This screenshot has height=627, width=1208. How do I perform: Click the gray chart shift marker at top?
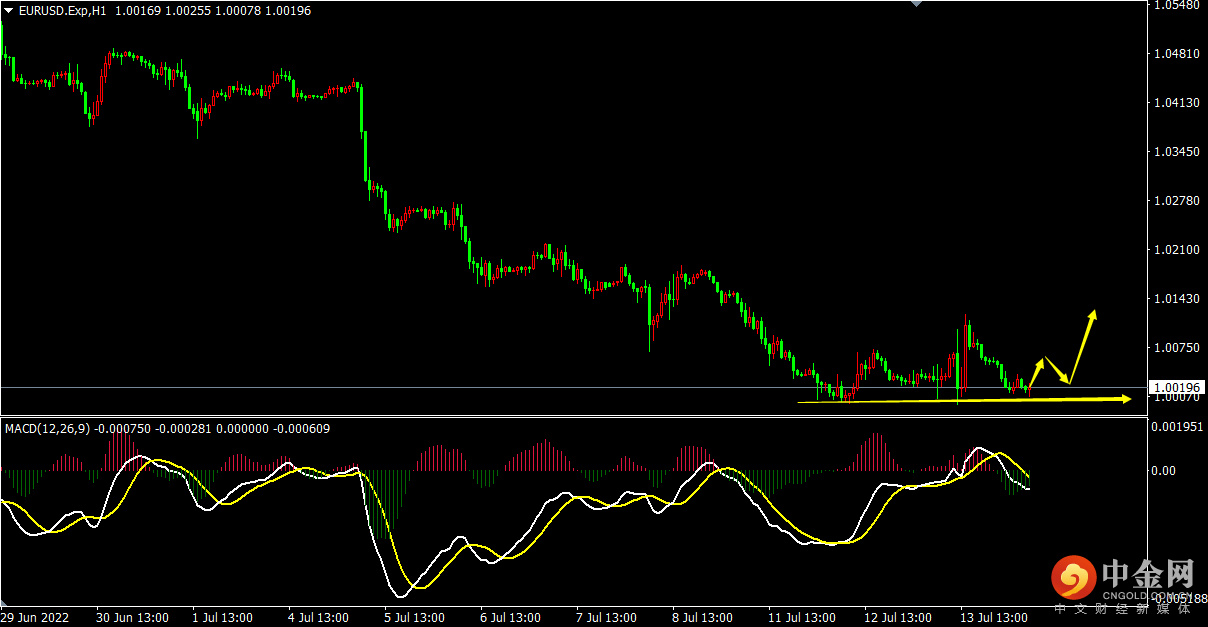click(915, 4)
